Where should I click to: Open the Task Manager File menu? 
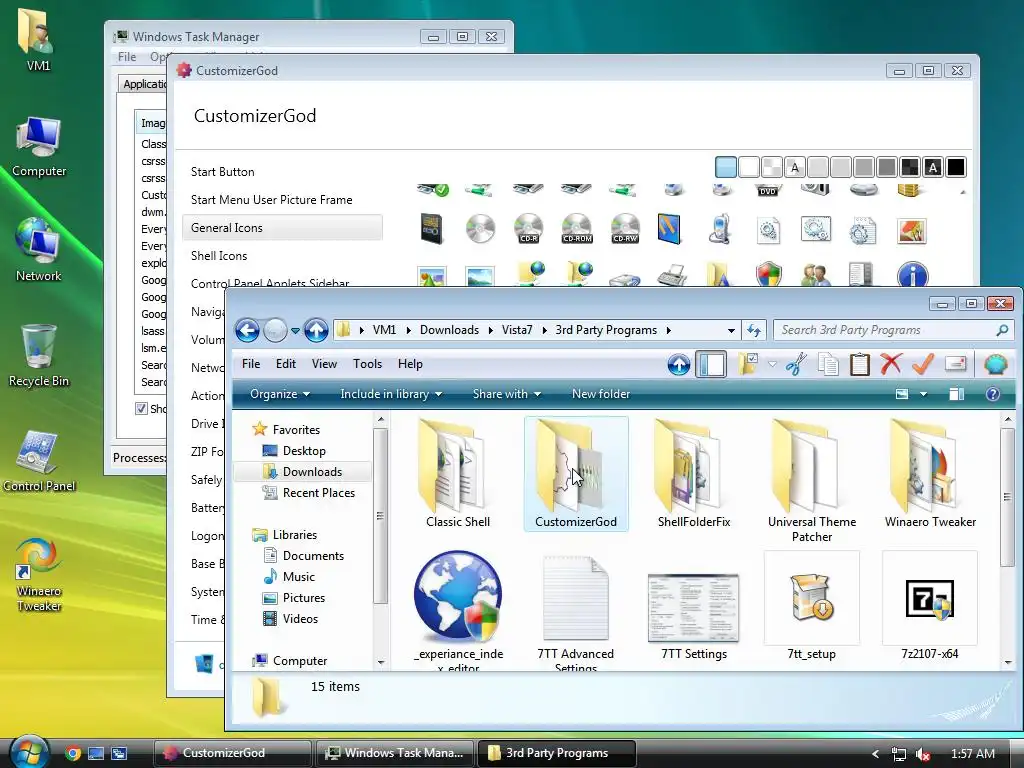pyautogui.click(x=127, y=57)
